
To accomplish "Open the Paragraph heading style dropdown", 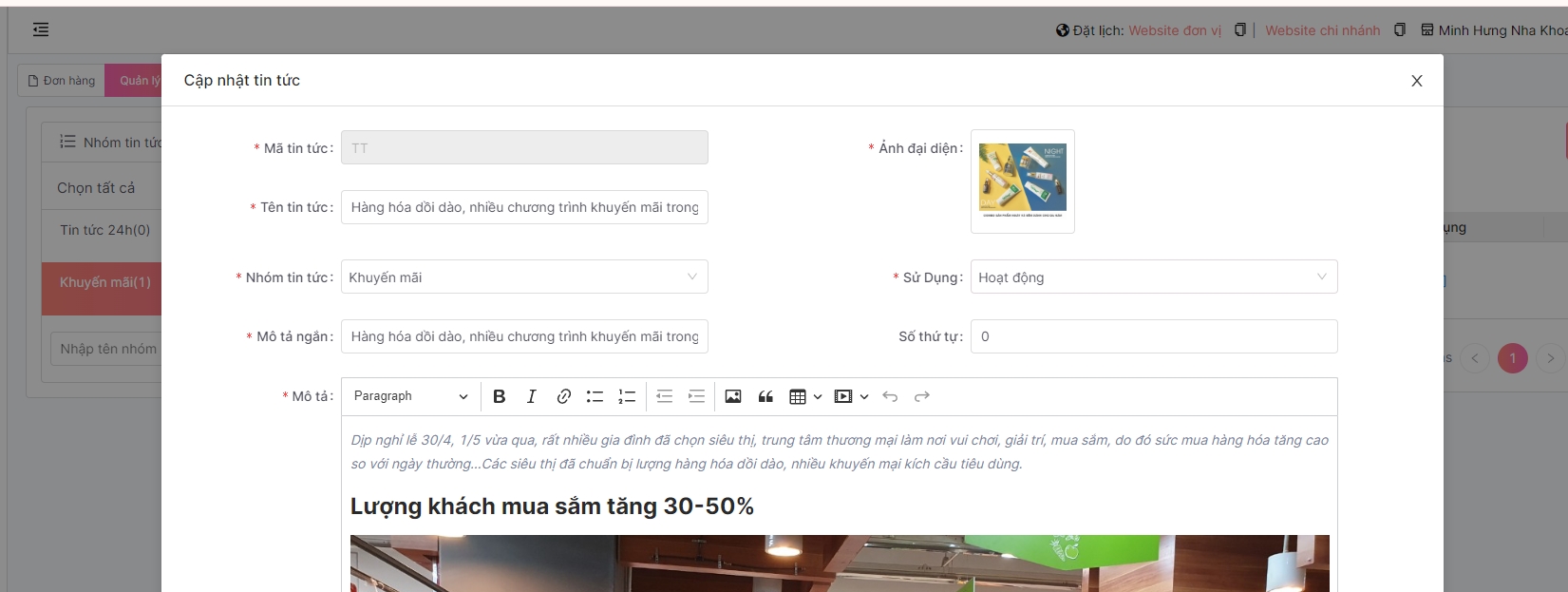I will [x=410, y=396].
